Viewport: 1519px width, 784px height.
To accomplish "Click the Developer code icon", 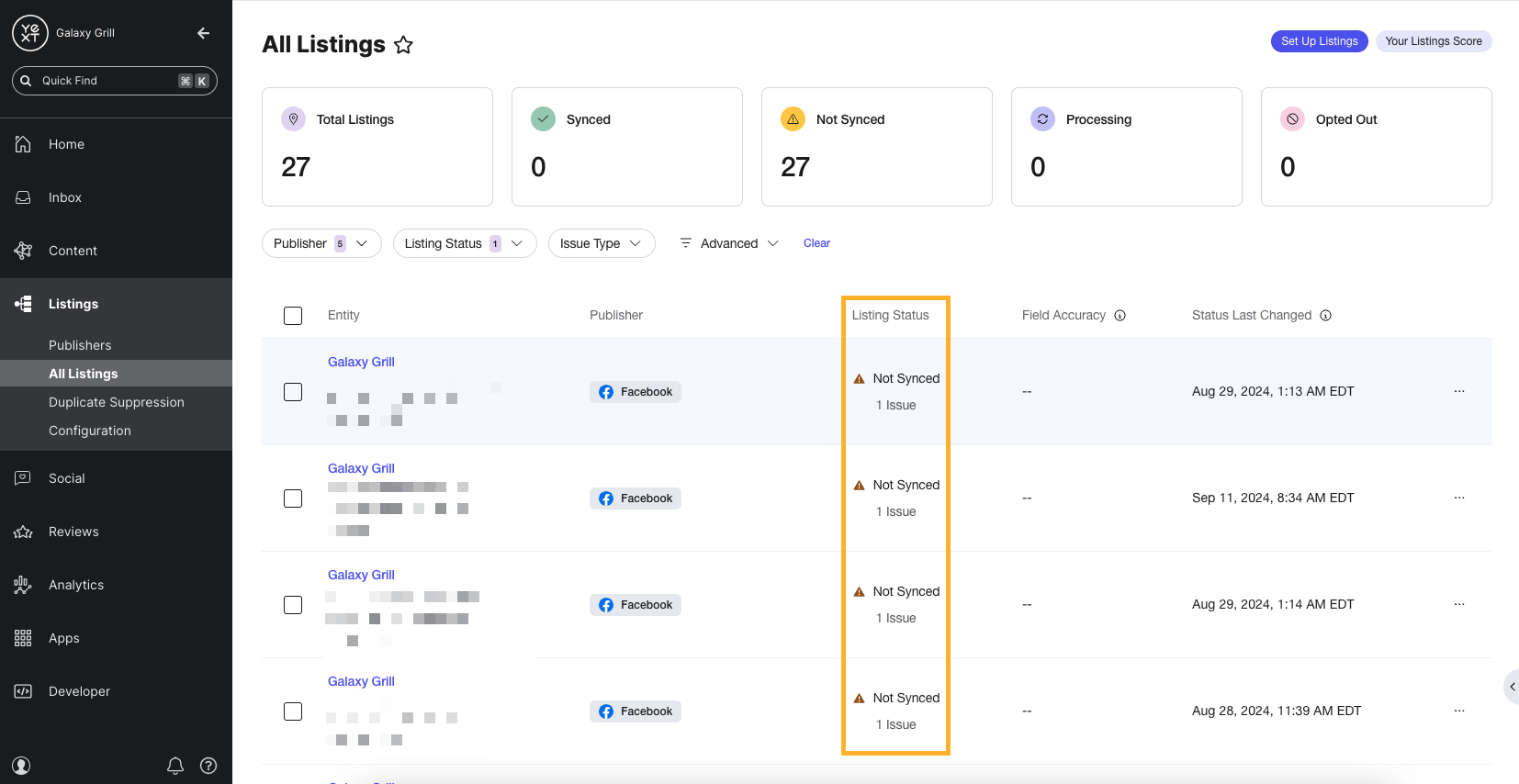I will (x=23, y=691).
